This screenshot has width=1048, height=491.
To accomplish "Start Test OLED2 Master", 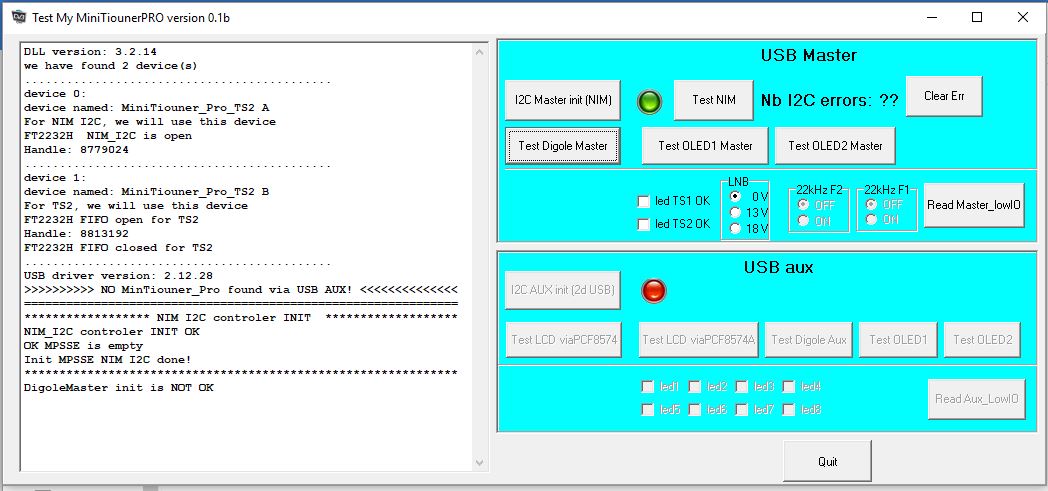I will pyautogui.click(x=835, y=146).
